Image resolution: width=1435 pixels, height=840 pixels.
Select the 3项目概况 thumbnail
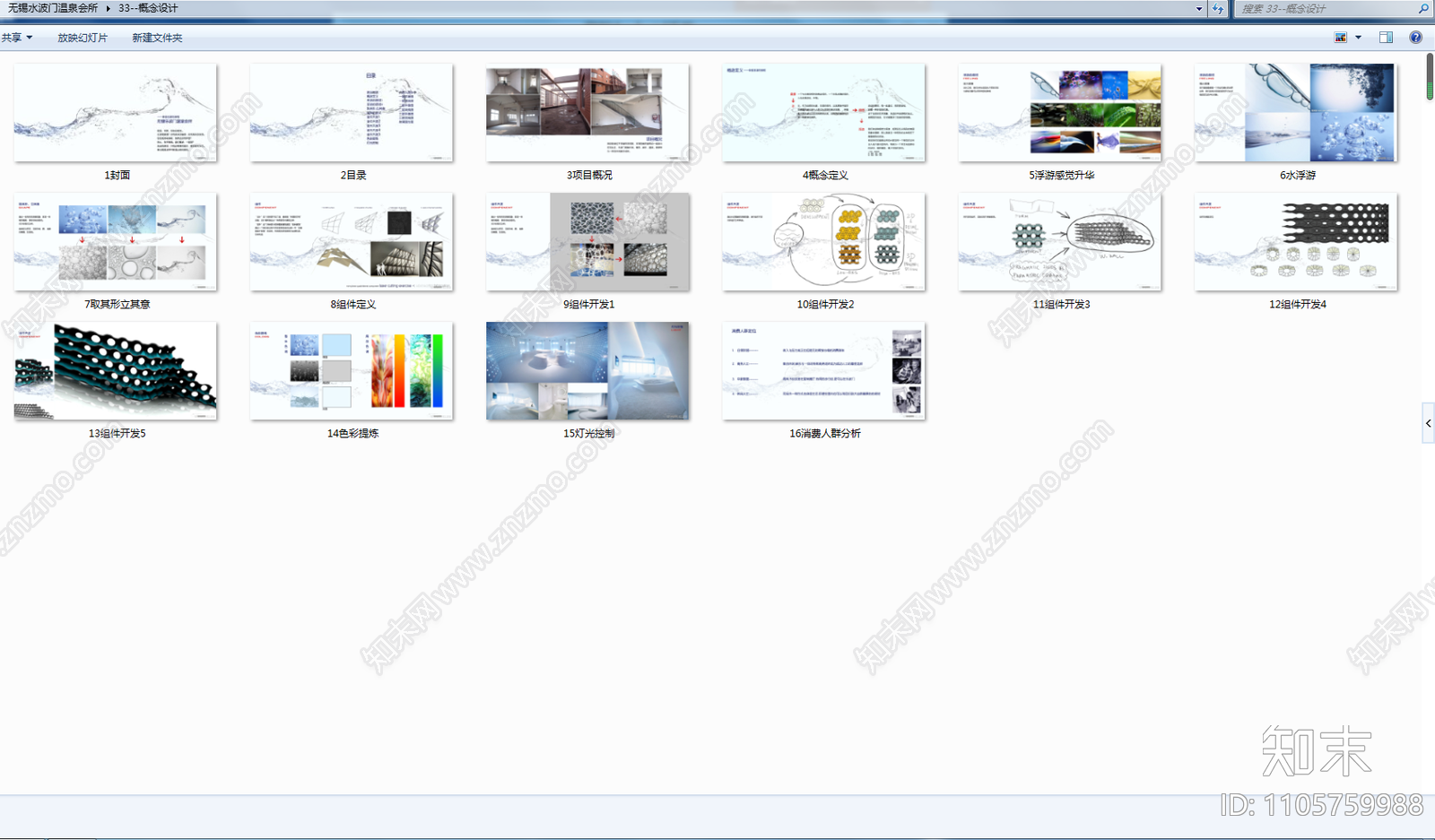tap(587, 113)
